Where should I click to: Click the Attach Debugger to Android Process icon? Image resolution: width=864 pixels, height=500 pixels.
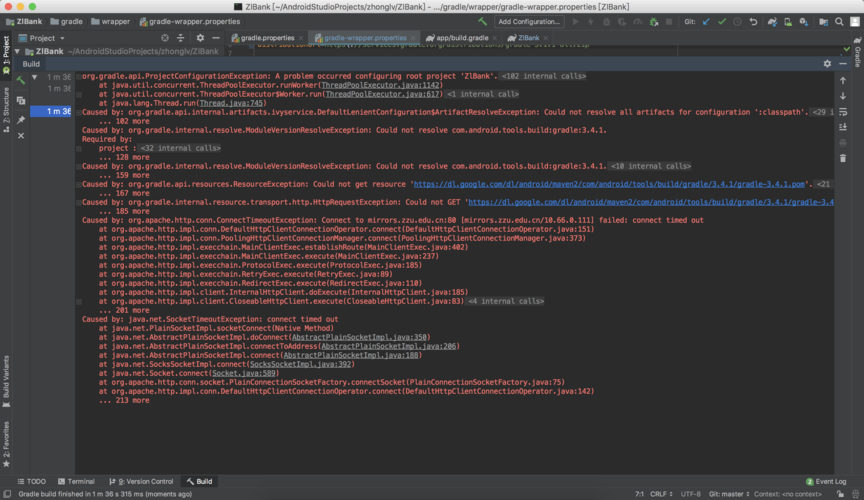tap(654, 21)
